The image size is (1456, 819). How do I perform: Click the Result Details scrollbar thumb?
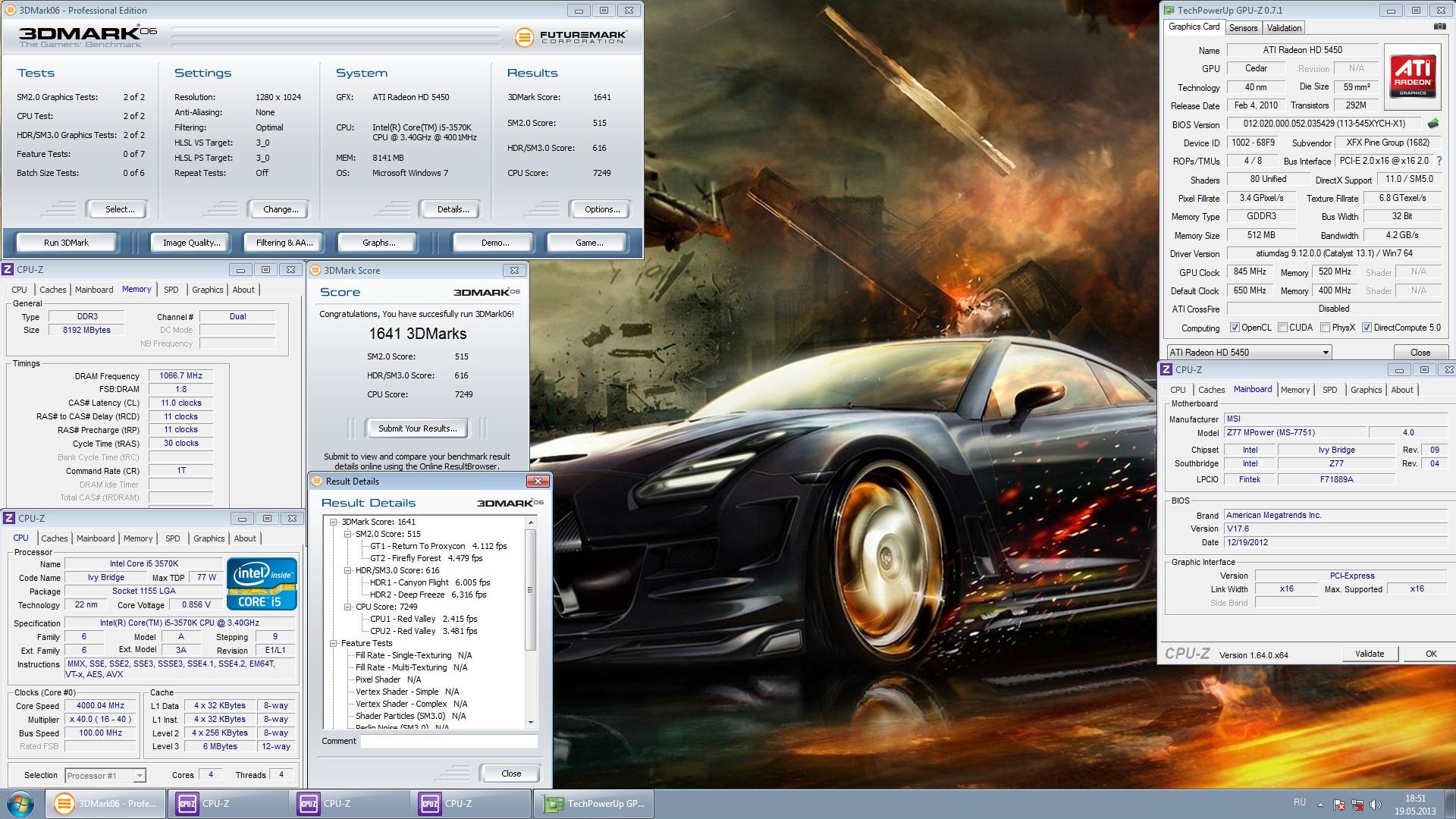[x=530, y=590]
